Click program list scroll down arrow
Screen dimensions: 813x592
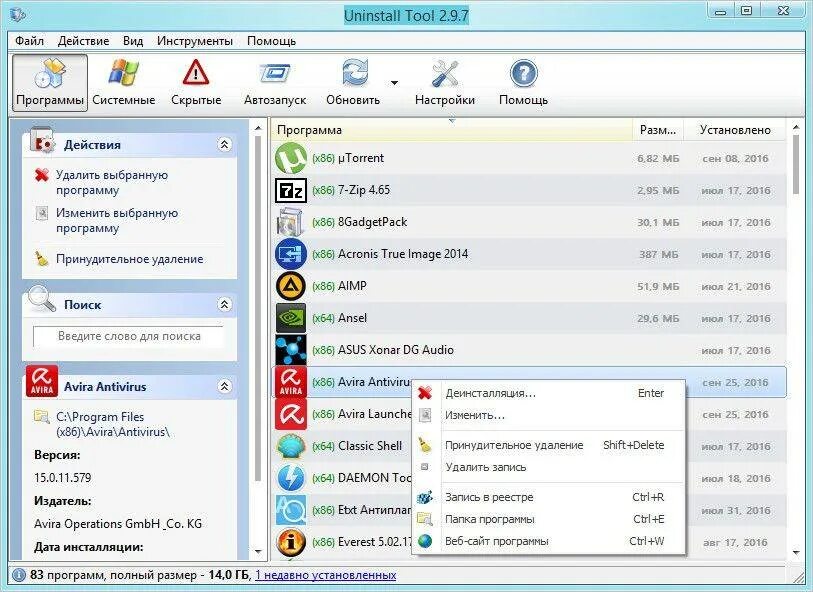click(x=797, y=553)
